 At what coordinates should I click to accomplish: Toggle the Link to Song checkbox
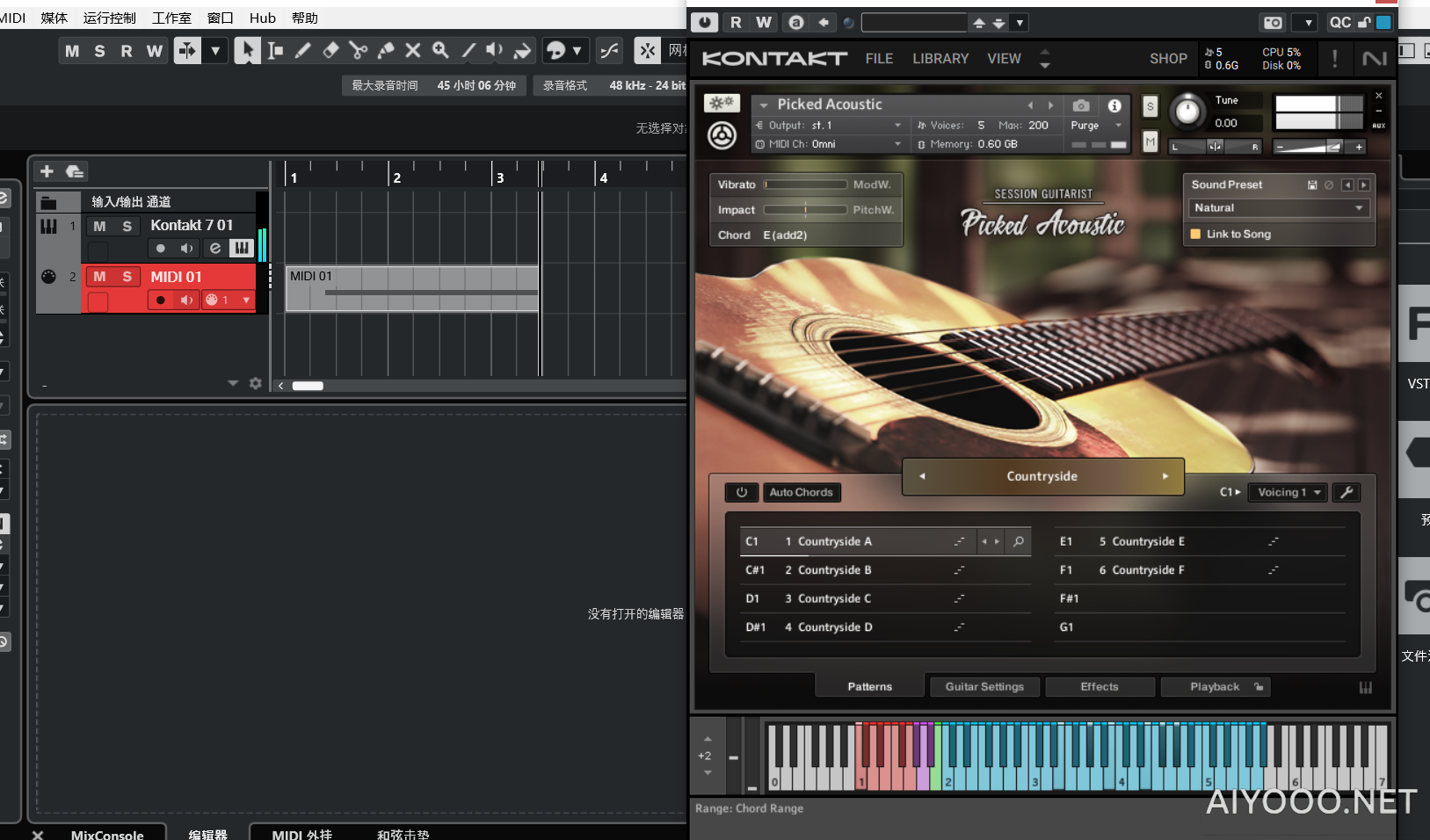coord(1195,234)
